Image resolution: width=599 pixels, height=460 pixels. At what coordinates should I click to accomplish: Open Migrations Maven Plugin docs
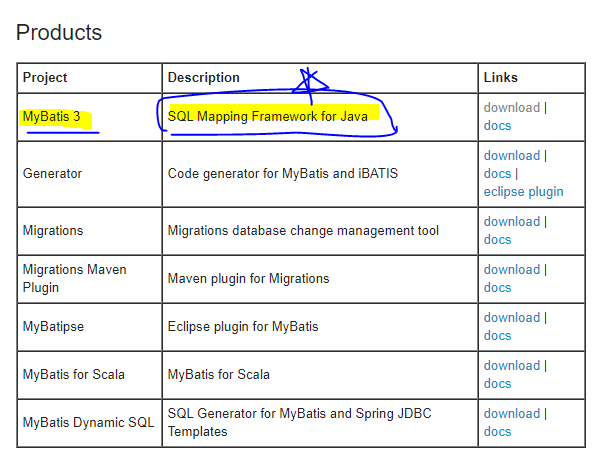[497, 288]
